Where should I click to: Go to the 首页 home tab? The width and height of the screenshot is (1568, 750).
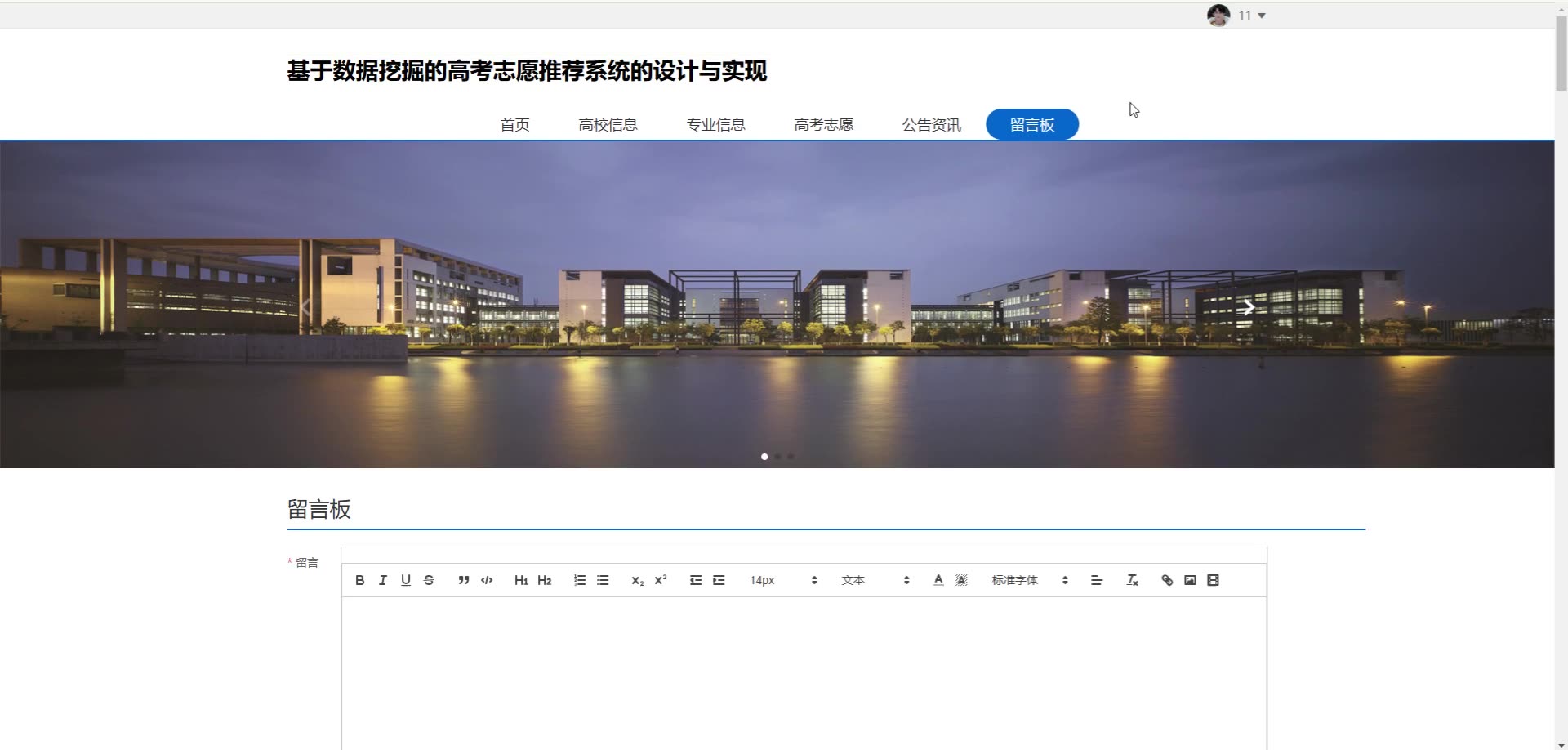point(514,125)
